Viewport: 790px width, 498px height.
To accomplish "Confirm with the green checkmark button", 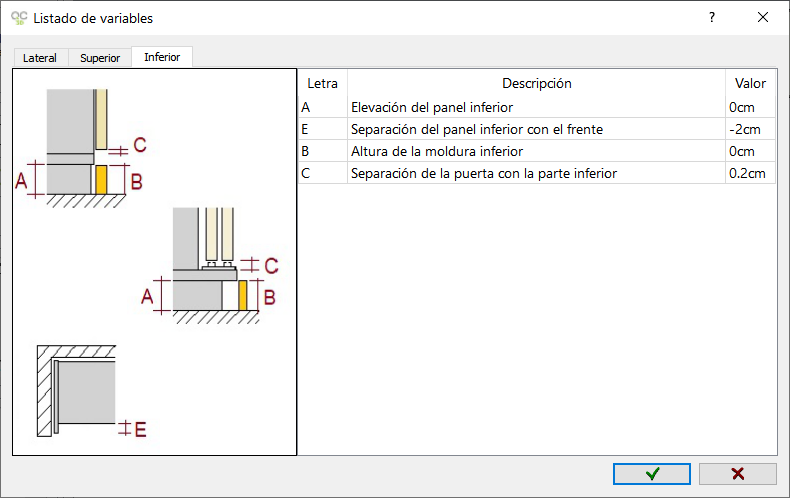I will 651,474.
